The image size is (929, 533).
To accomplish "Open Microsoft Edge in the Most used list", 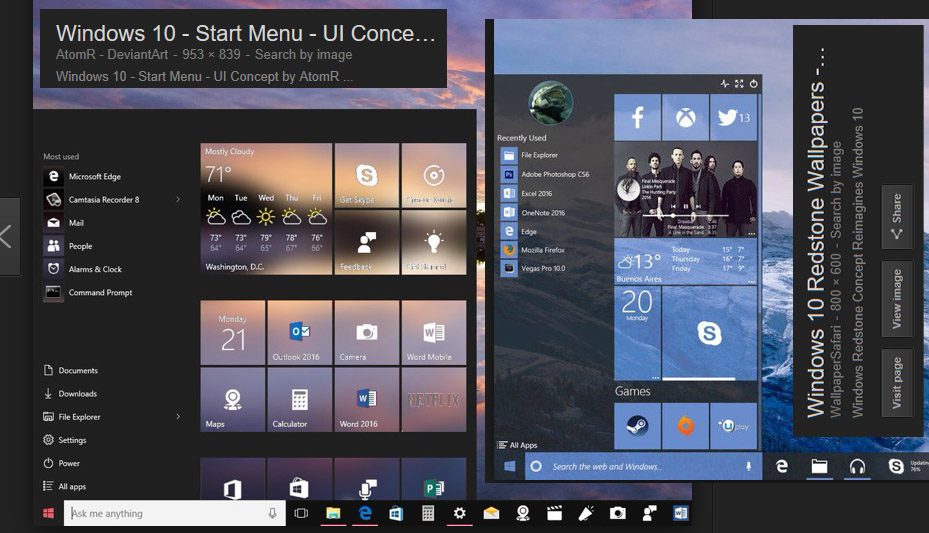I will tap(83, 176).
